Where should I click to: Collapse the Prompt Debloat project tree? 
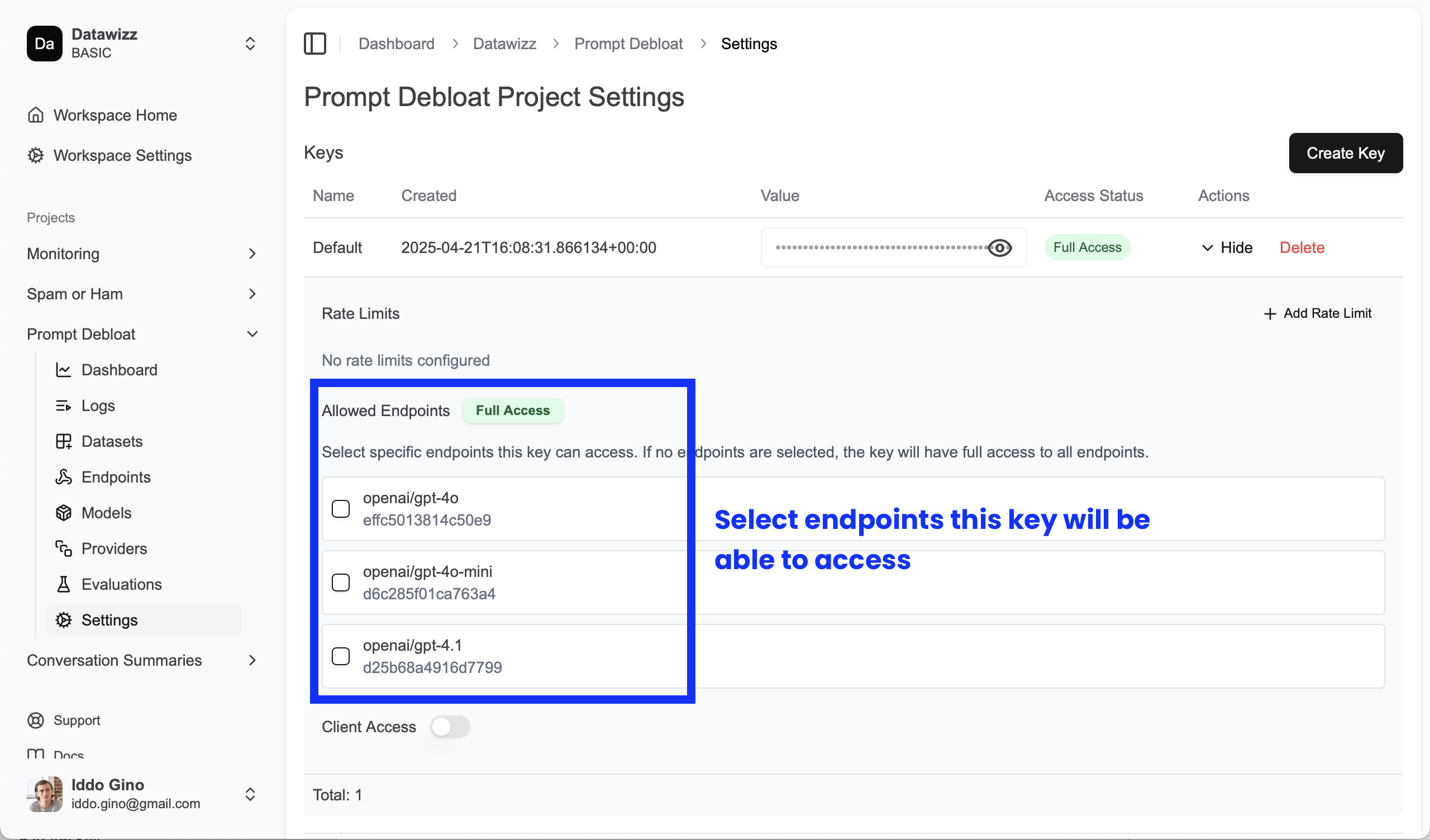pos(252,334)
